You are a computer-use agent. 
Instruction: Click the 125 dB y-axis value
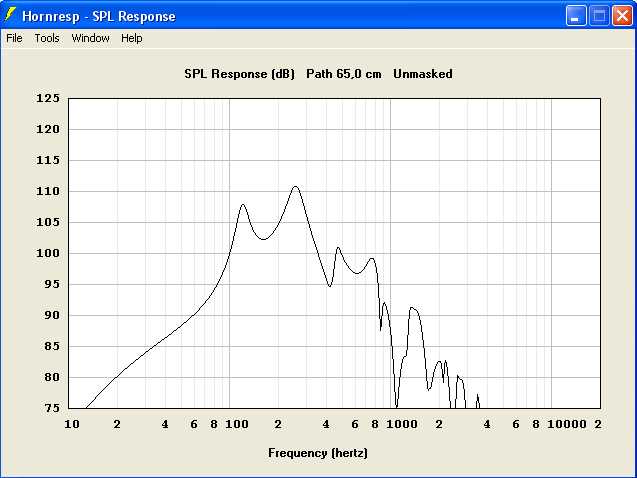(48, 98)
